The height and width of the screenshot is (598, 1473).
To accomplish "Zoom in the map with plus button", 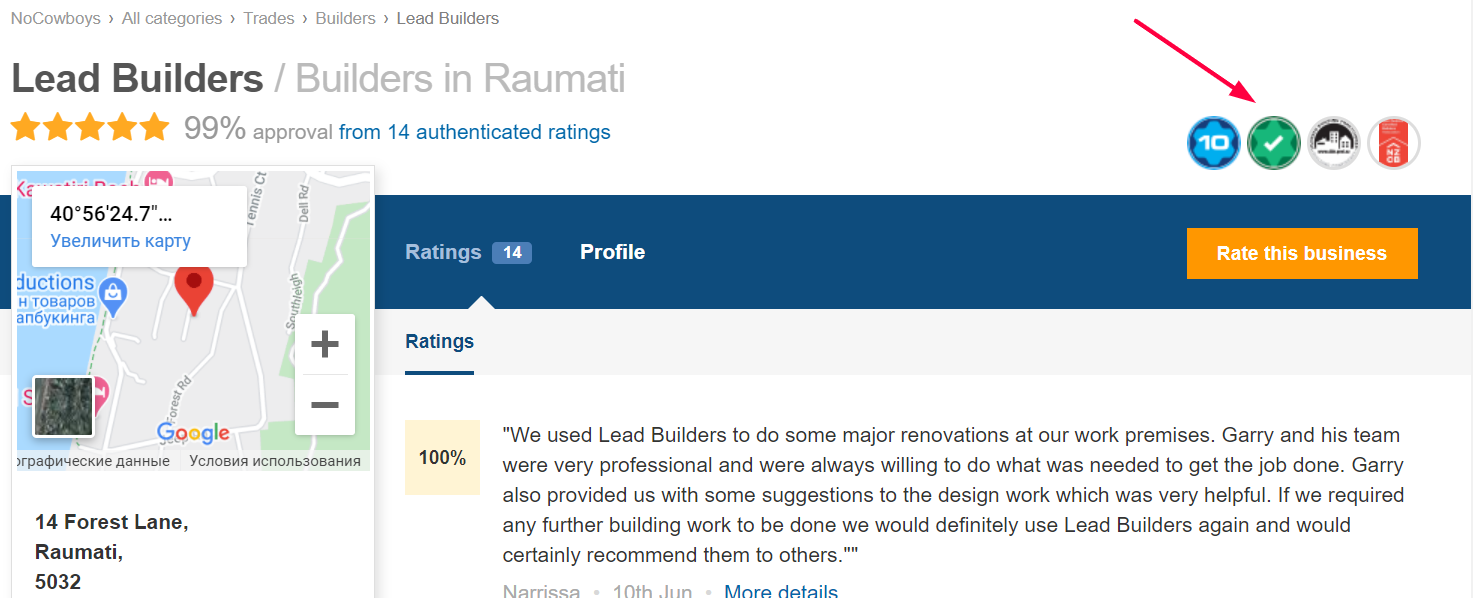I will click(x=325, y=345).
